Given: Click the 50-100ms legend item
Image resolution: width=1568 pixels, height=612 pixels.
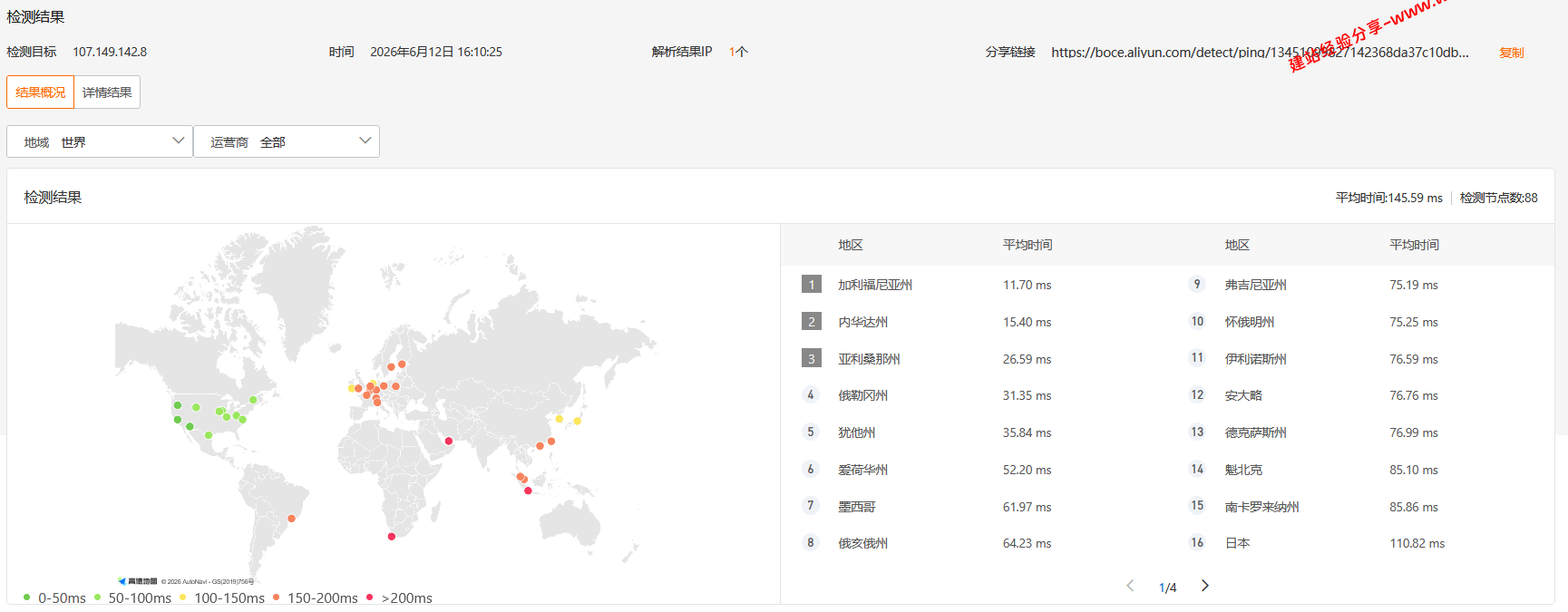Looking at the screenshot, I should [132, 598].
